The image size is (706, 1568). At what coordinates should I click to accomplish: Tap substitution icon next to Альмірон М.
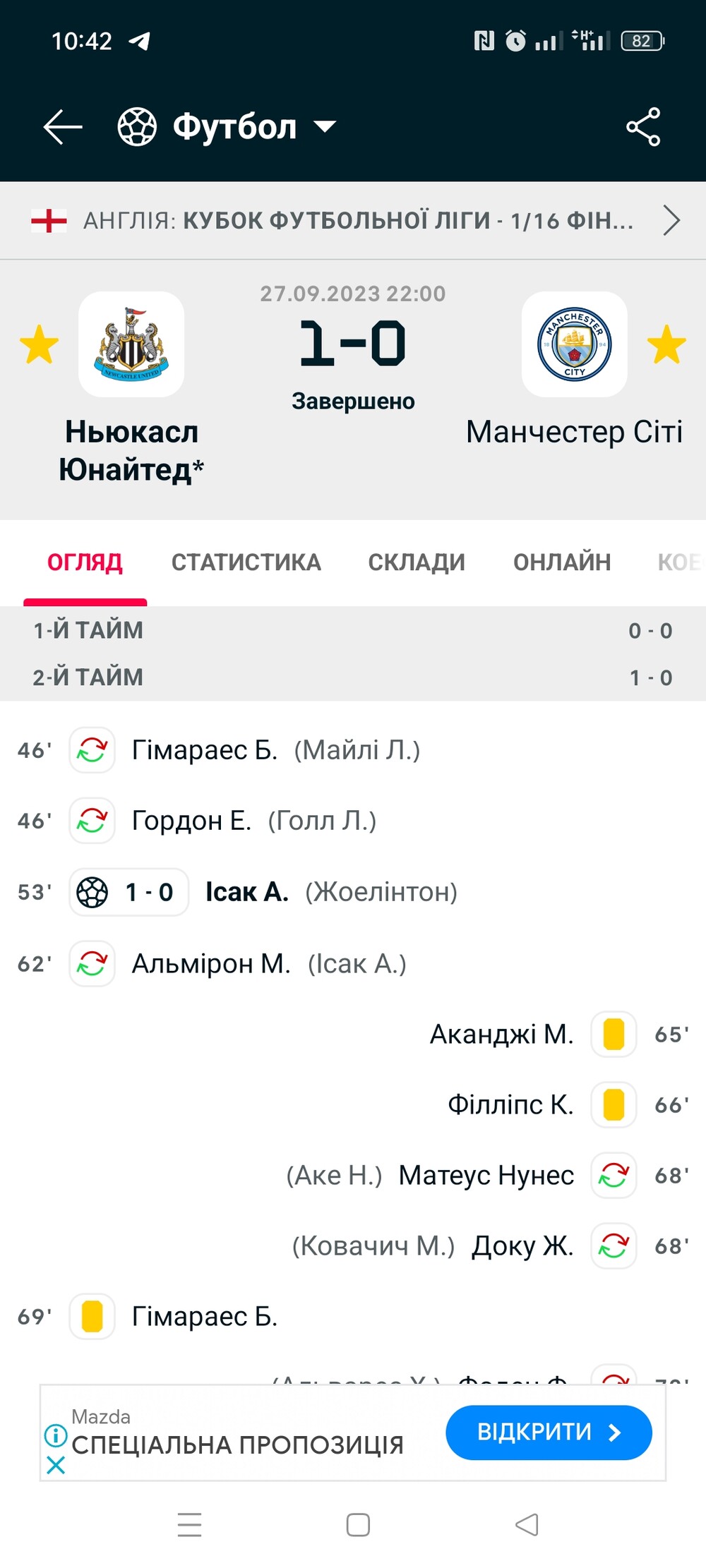coord(92,963)
